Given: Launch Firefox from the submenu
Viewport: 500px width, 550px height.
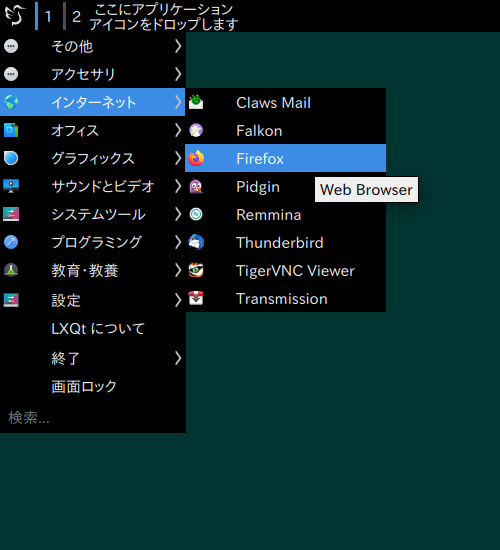Looking at the screenshot, I should pyautogui.click(x=285, y=158).
